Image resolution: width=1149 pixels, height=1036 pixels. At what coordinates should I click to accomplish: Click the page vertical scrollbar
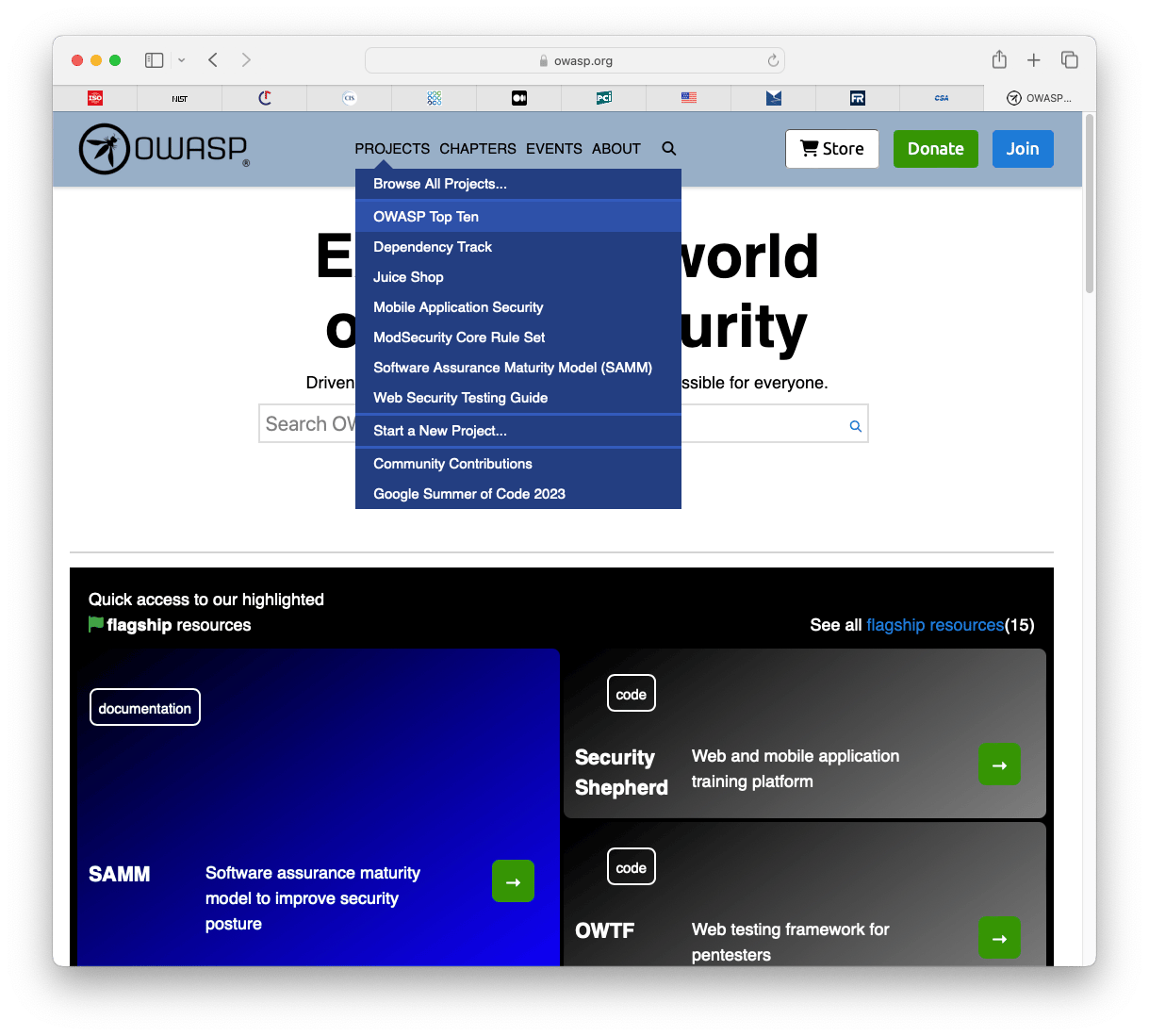pyautogui.click(x=1090, y=204)
